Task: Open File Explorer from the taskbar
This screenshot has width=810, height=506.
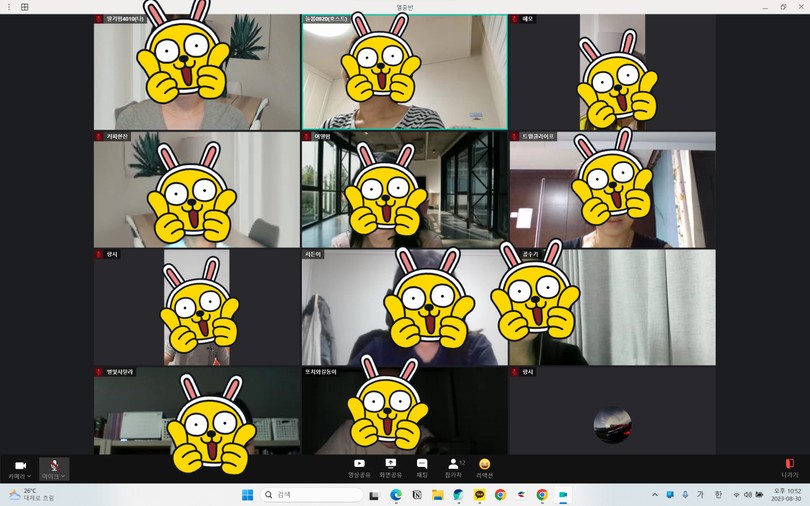Action: (x=438, y=495)
